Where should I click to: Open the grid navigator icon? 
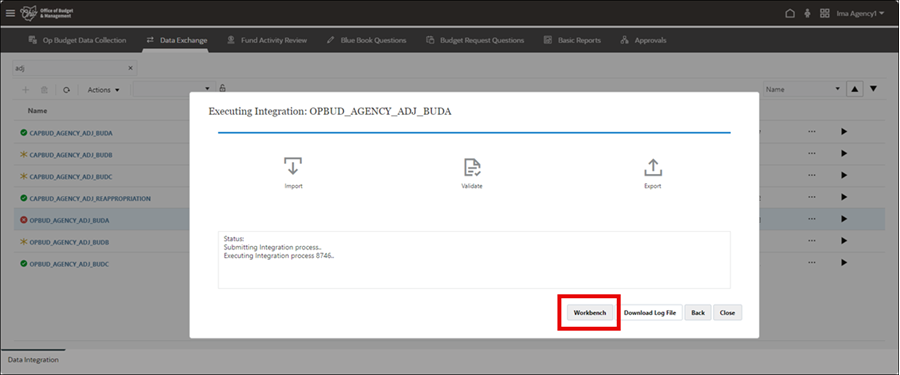tap(825, 13)
